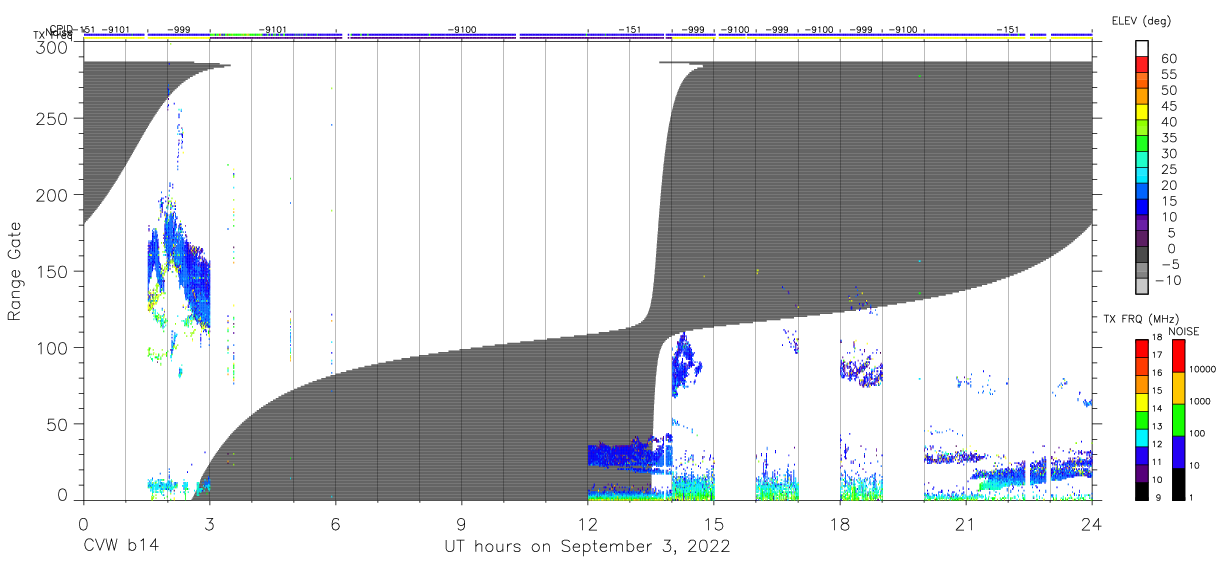
Task: Click the '45' value on the ELEV scale
Action: pyautogui.click(x=1169, y=106)
